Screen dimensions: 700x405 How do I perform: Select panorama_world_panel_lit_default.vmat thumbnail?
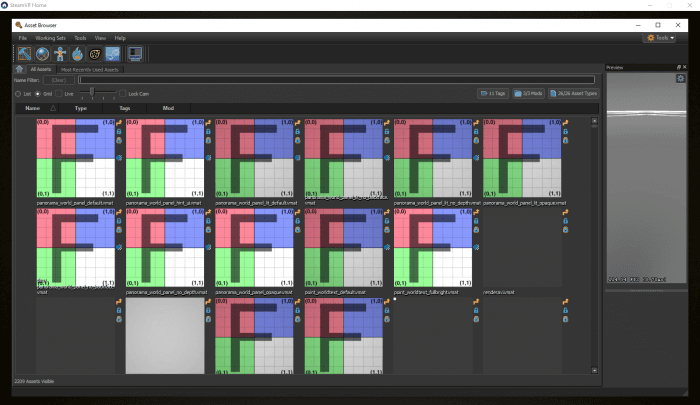point(254,158)
